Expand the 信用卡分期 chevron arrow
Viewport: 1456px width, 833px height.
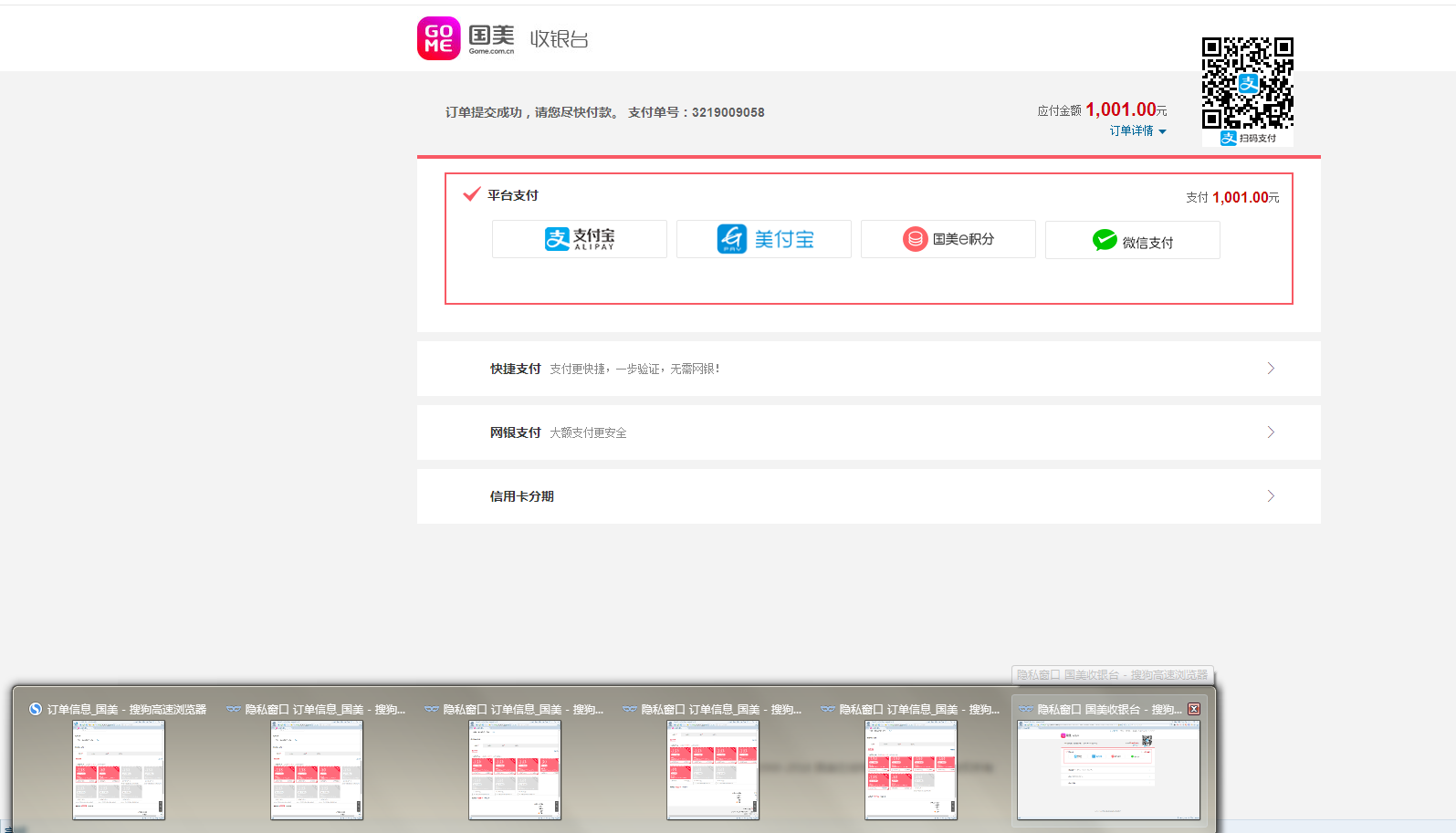1271,496
